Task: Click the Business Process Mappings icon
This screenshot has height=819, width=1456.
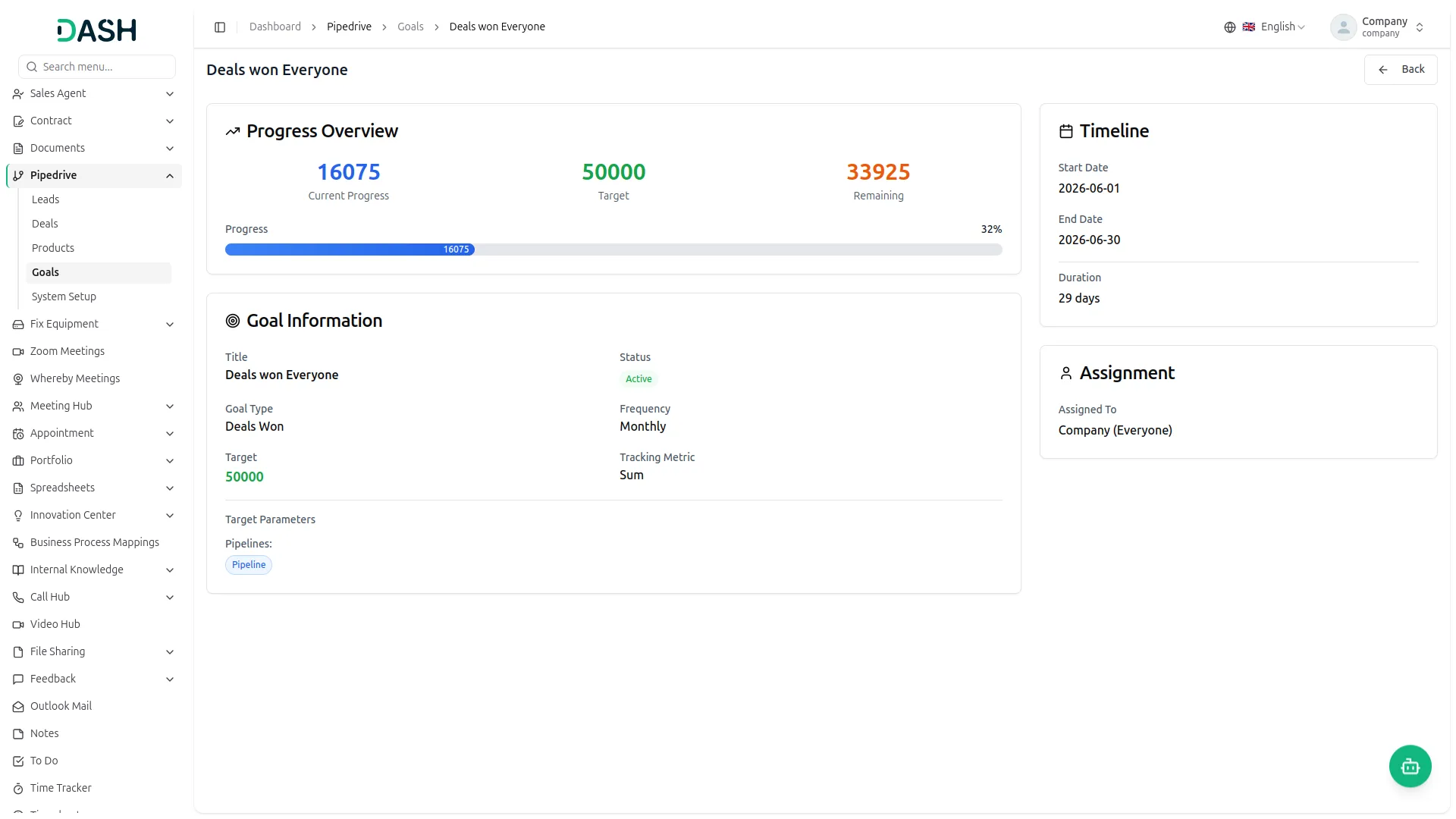Action: tap(18, 543)
